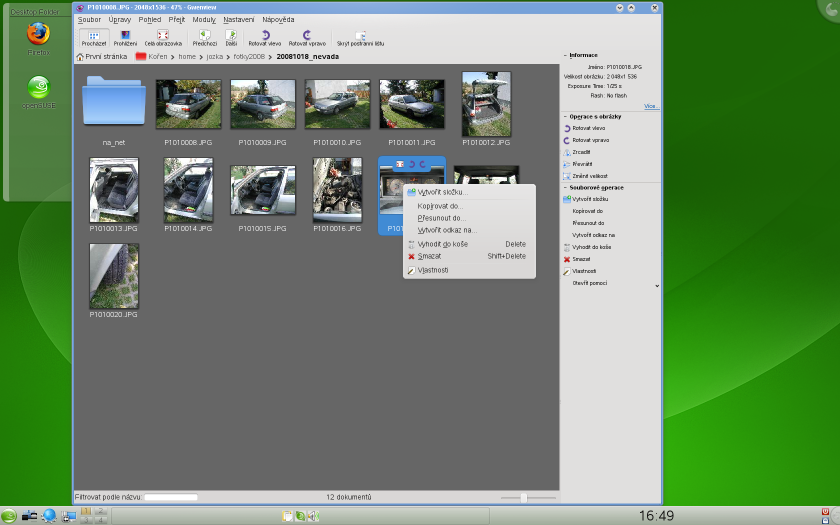Choose Vyhodit do koše in context menu
The width and height of the screenshot is (840, 525).
pos(469,244)
